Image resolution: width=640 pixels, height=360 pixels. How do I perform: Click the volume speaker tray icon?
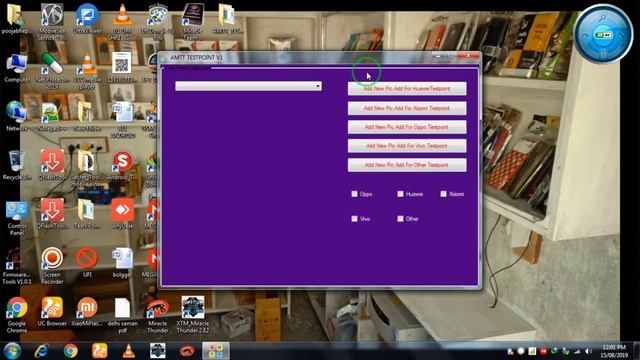click(588, 351)
